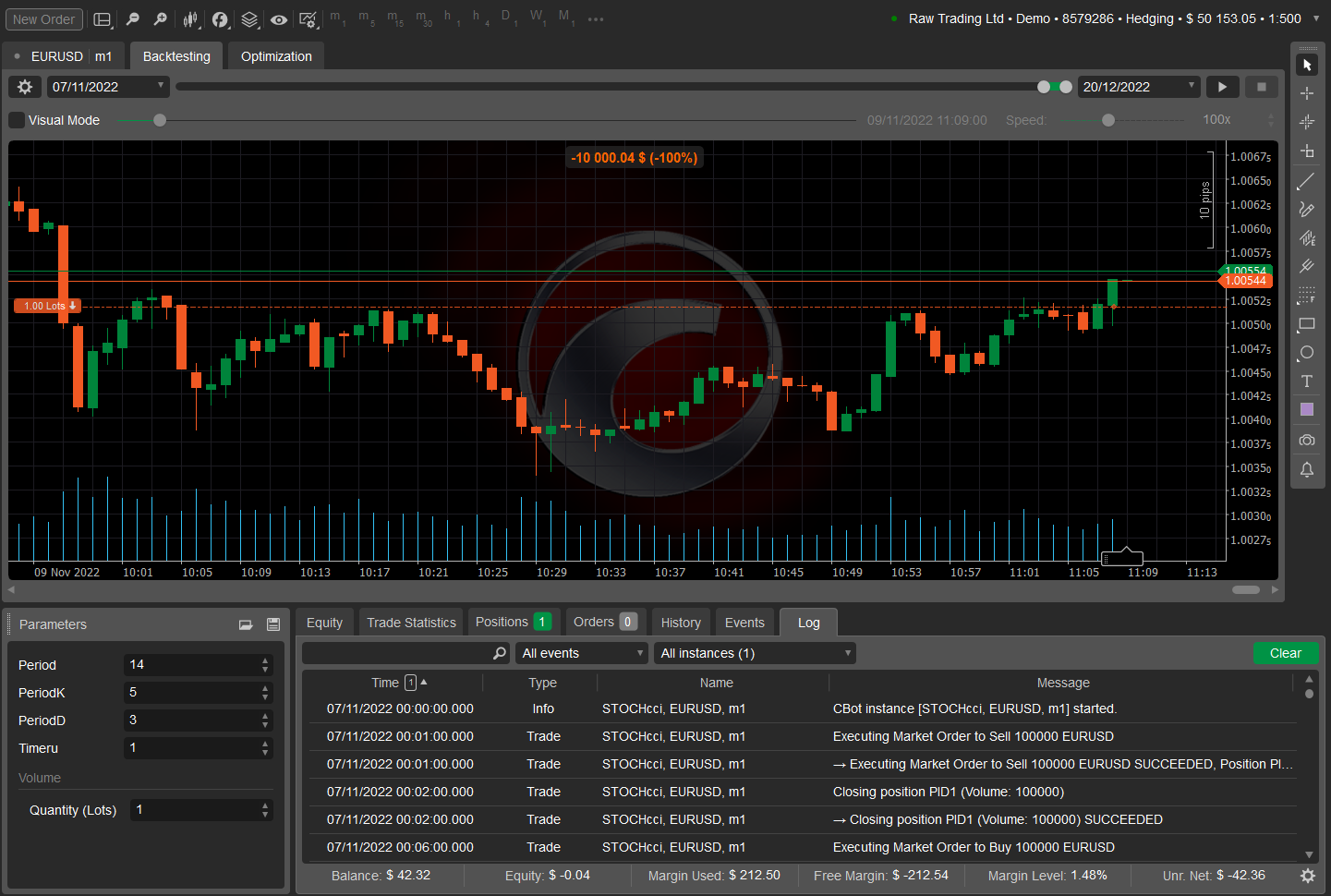
Task: Click the zoom out magnifier icon
Action: (x=132, y=19)
